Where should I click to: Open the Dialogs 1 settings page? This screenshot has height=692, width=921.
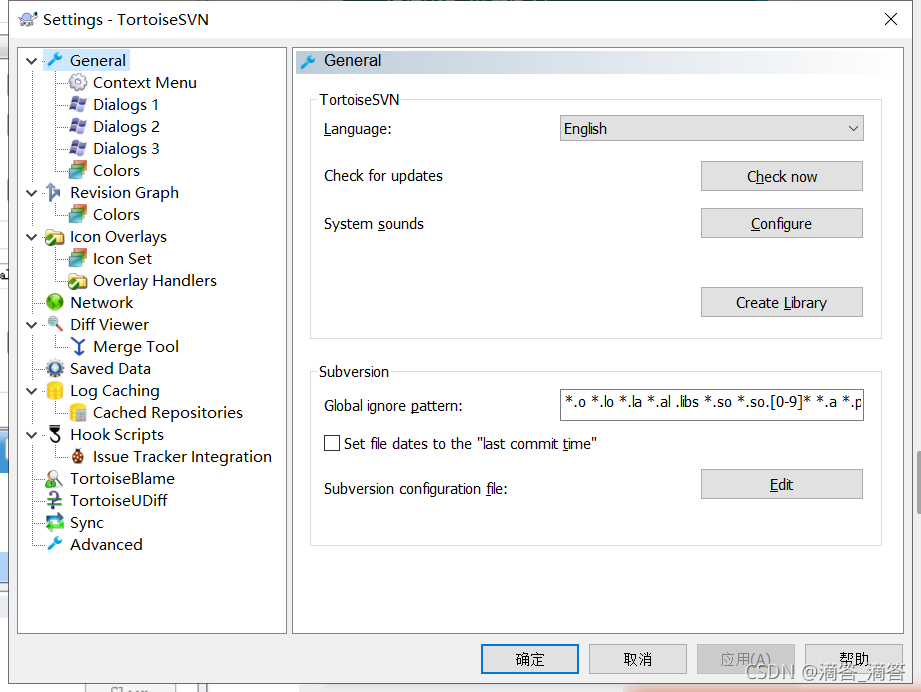click(x=126, y=105)
